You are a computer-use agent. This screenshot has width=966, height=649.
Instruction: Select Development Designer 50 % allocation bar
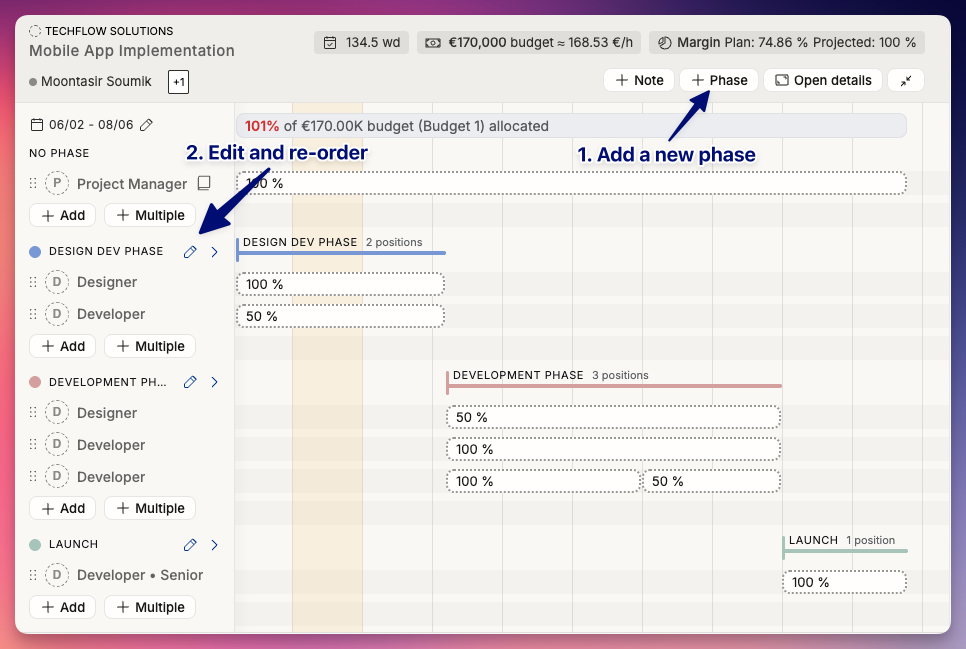click(614, 417)
